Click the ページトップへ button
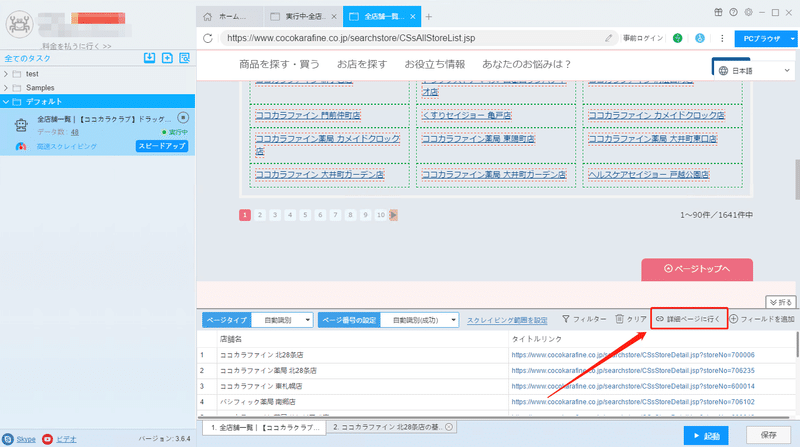 (697, 269)
